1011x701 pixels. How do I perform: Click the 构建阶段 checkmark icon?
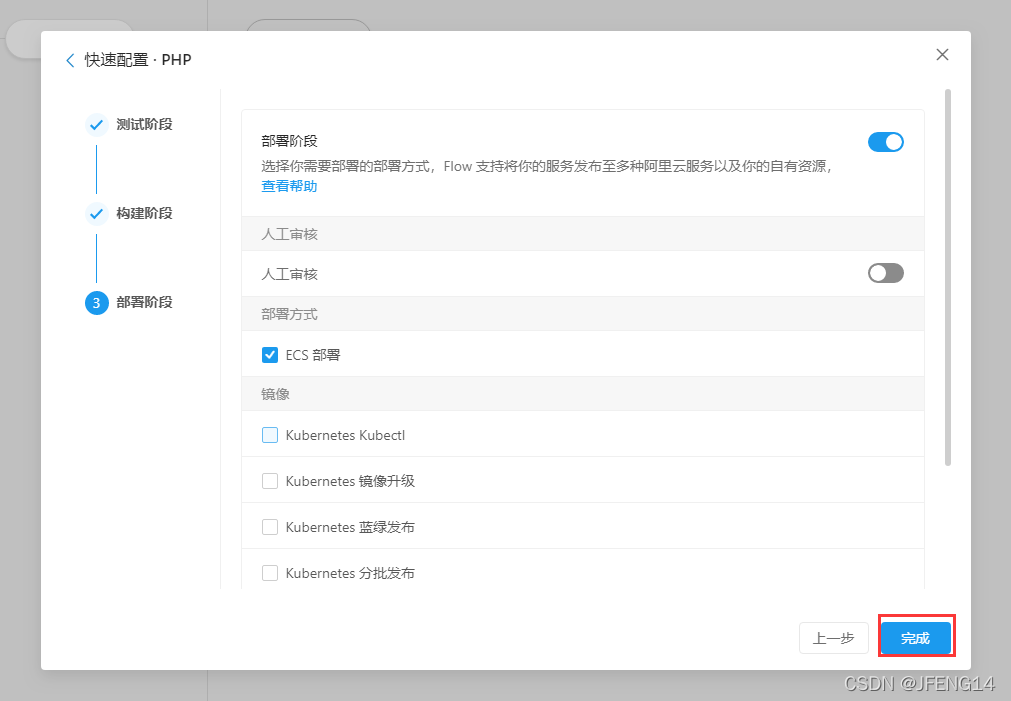click(97, 213)
